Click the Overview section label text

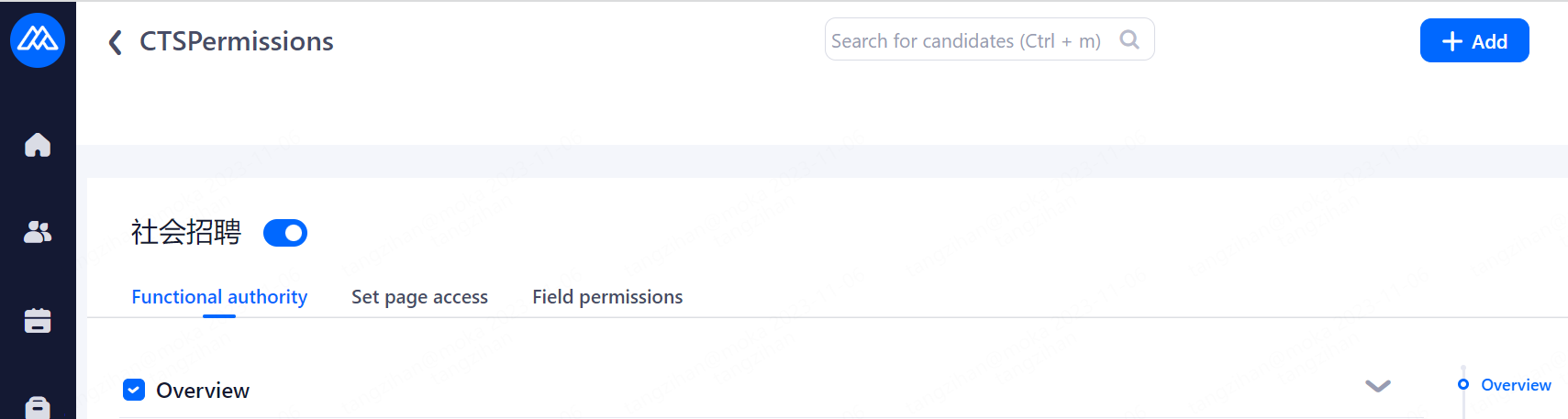click(x=203, y=391)
